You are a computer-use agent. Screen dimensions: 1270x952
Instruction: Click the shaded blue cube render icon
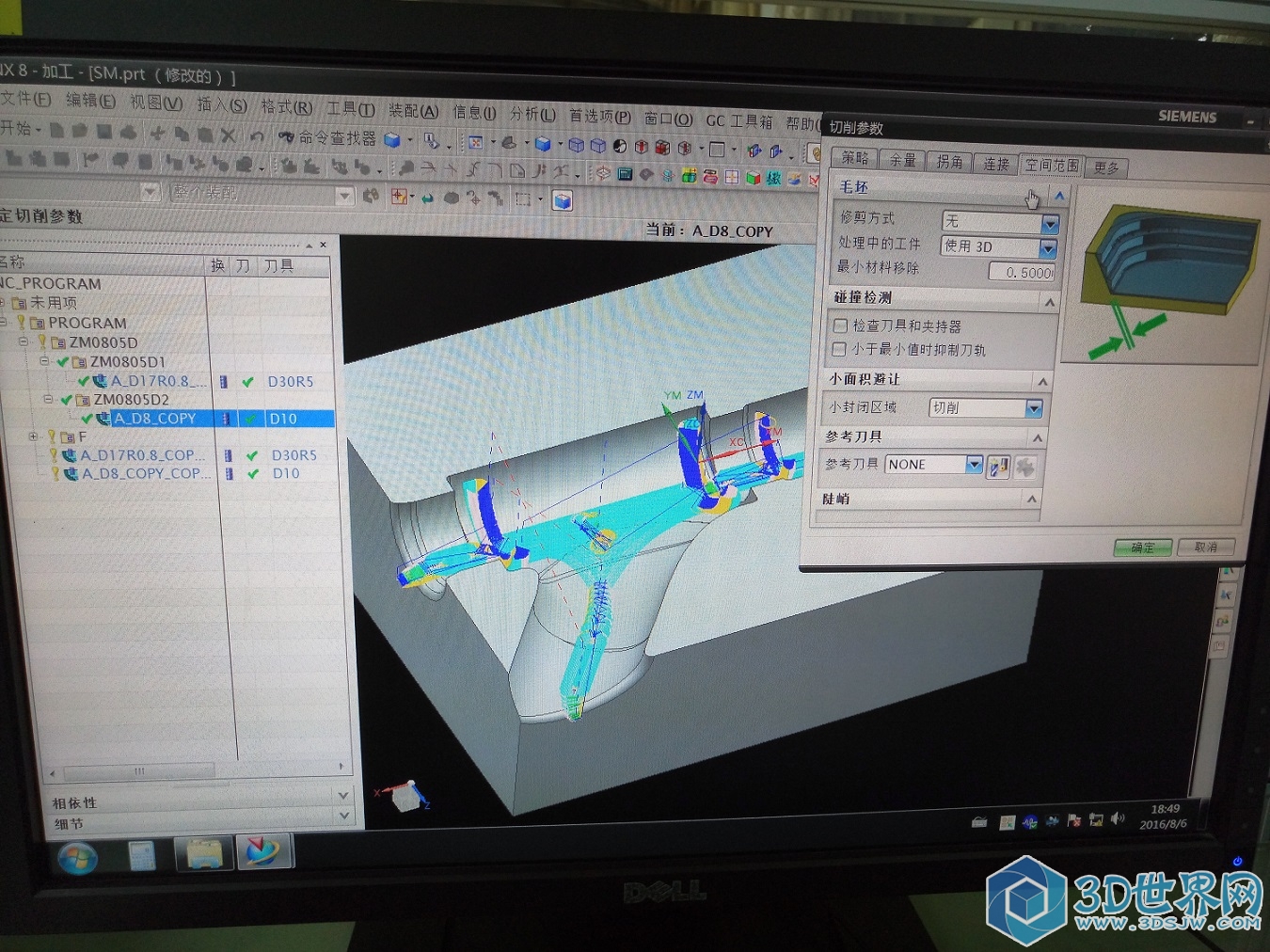tap(543, 144)
